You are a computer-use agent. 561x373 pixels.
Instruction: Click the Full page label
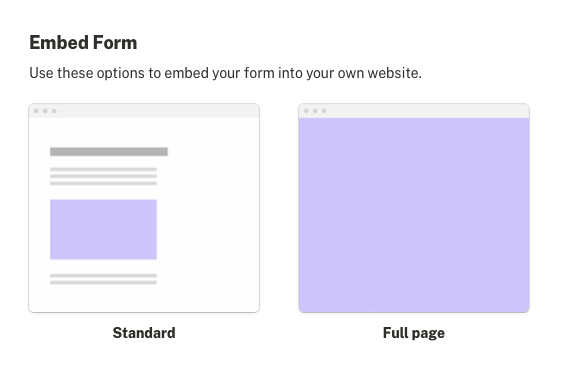[x=414, y=333]
